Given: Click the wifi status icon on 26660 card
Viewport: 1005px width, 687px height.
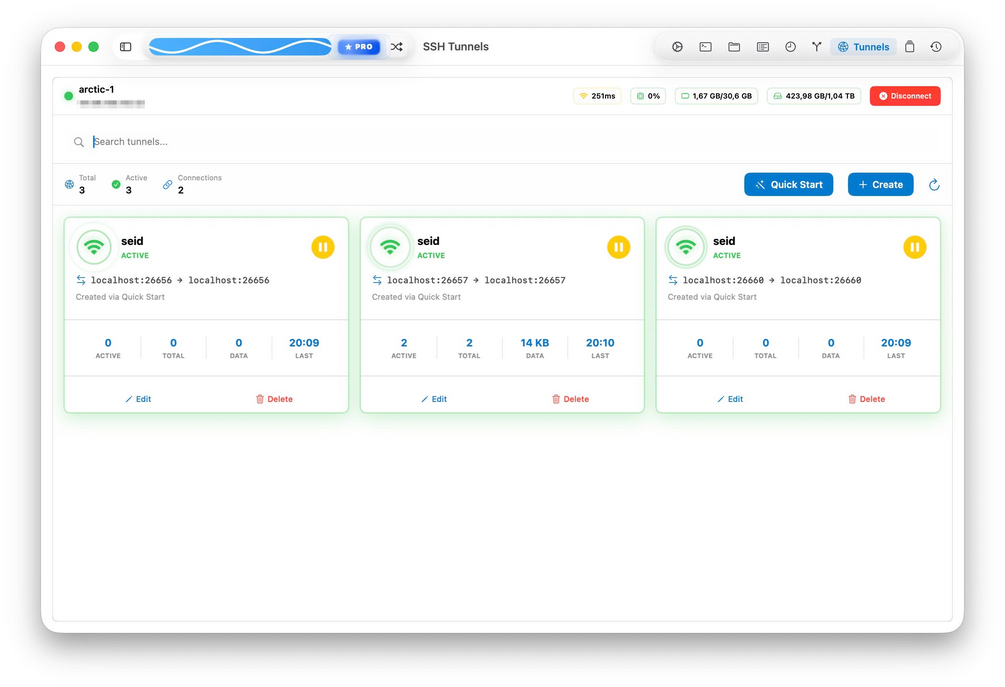Looking at the screenshot, I should tap(686, 247).
